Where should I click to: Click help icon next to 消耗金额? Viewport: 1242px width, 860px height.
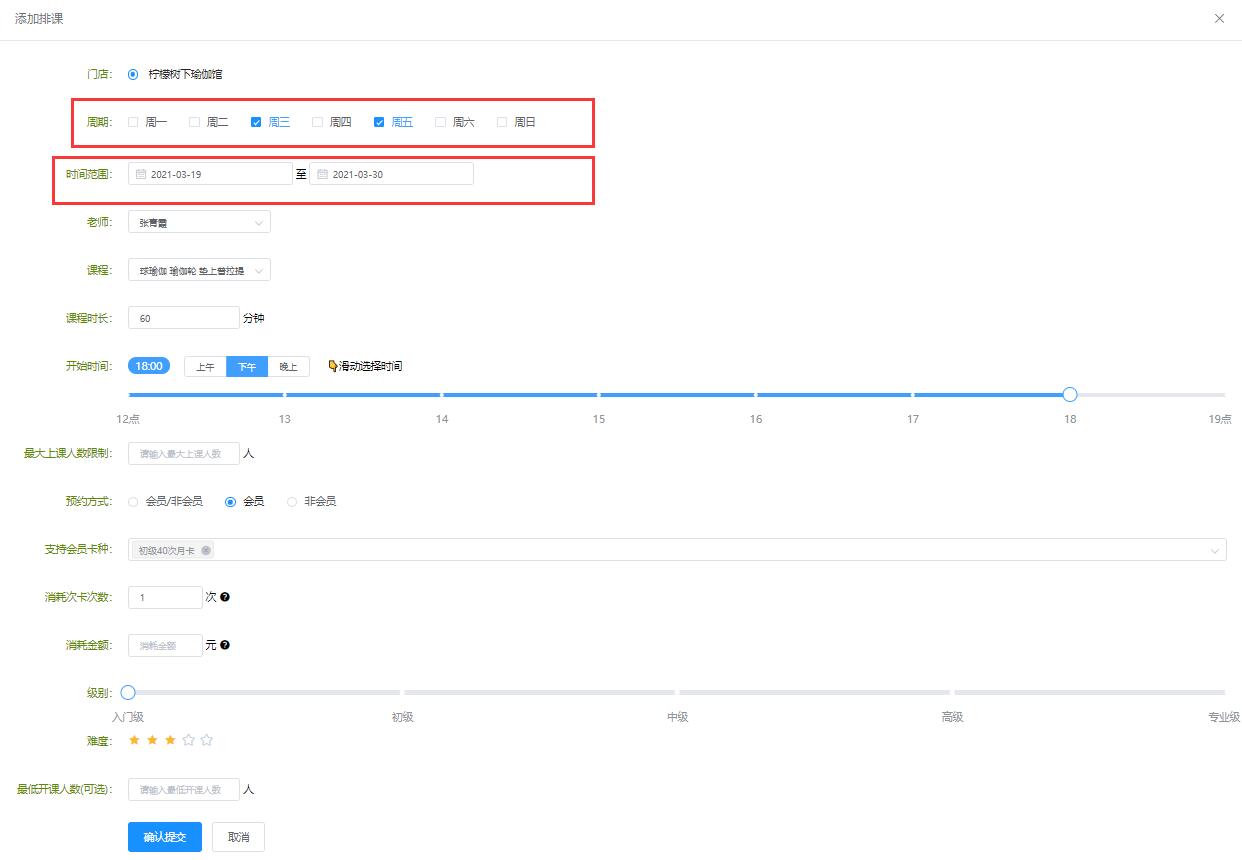[225, 645]
